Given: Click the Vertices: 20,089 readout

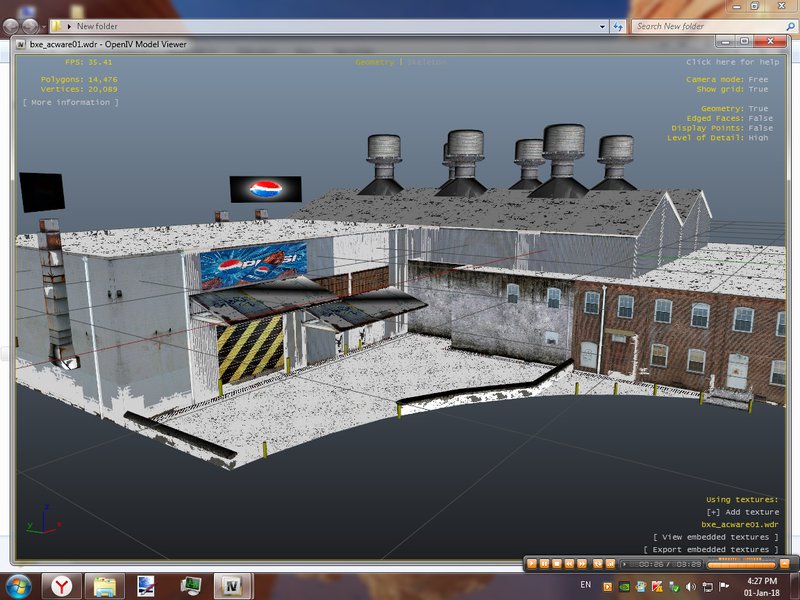Looking at the screenshot, I should 79,89.
